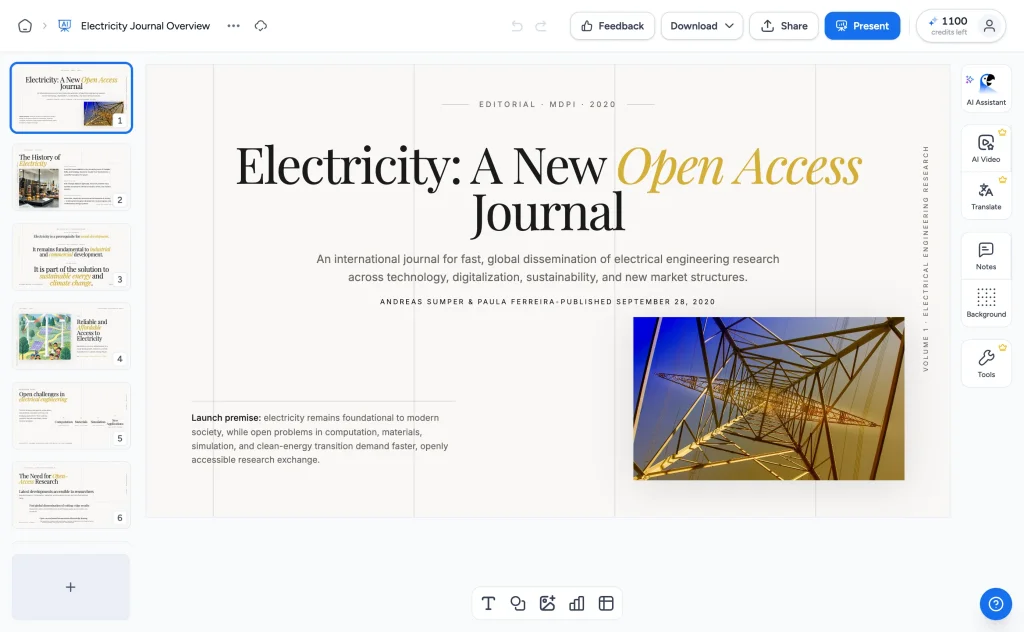Redo the last action
The height and width of the screenshot is (632, 1024).
(x=541, y=26)
